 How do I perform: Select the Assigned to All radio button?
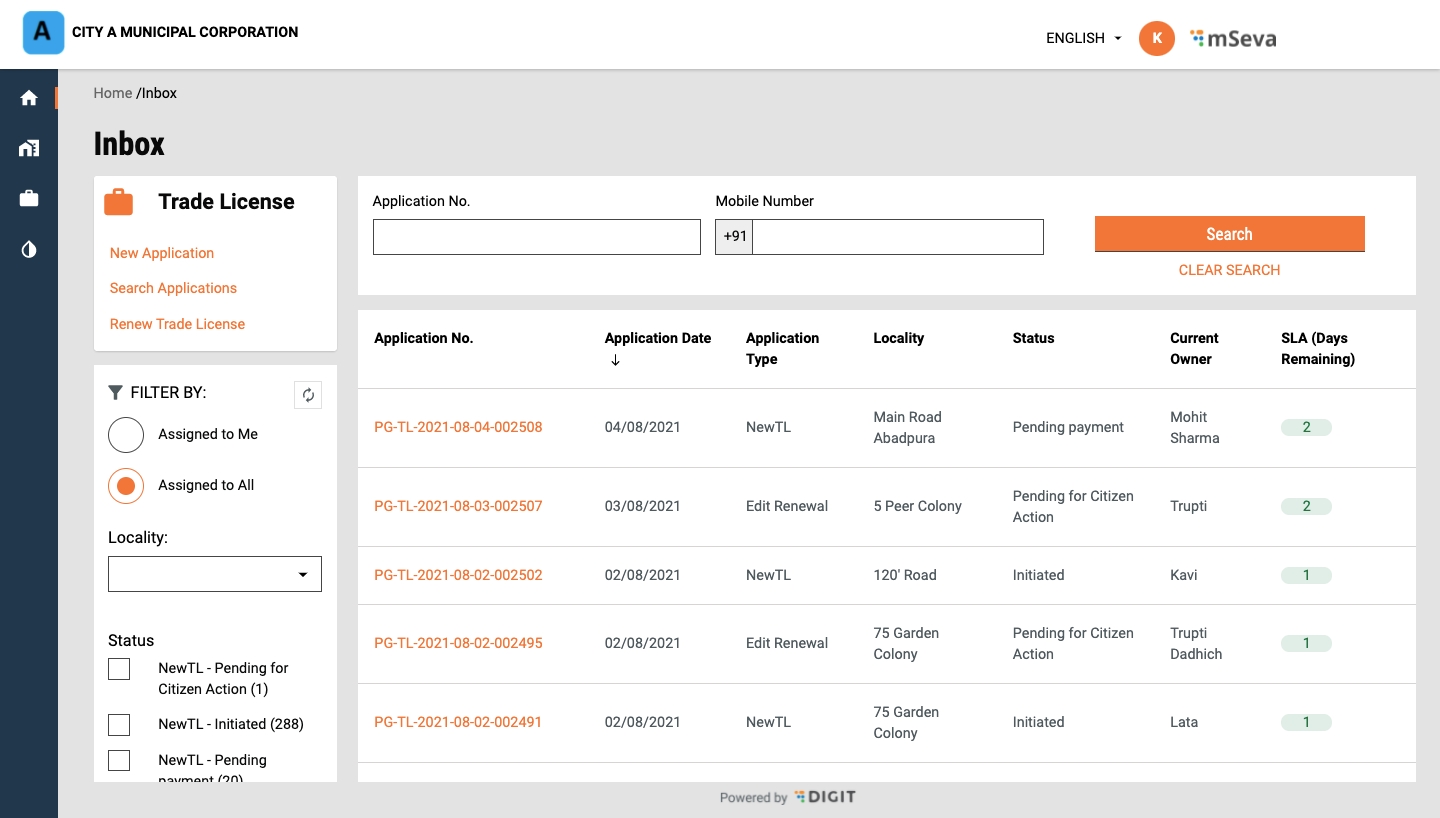pos(126,486)
